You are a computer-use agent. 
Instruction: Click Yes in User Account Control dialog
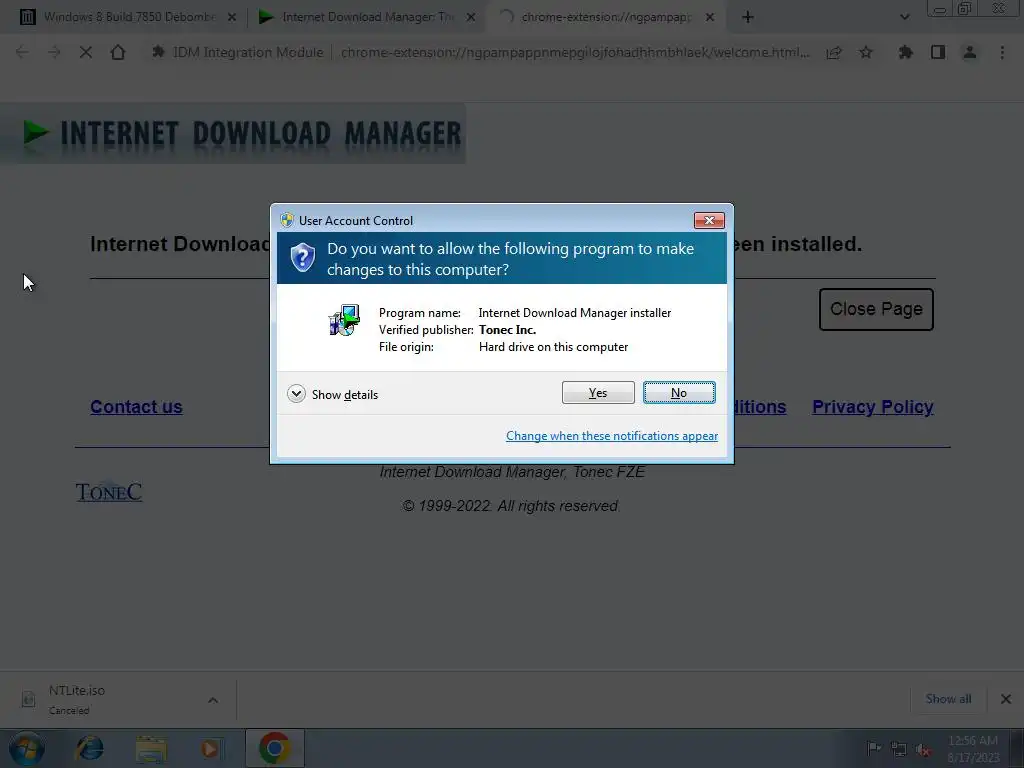598,392
